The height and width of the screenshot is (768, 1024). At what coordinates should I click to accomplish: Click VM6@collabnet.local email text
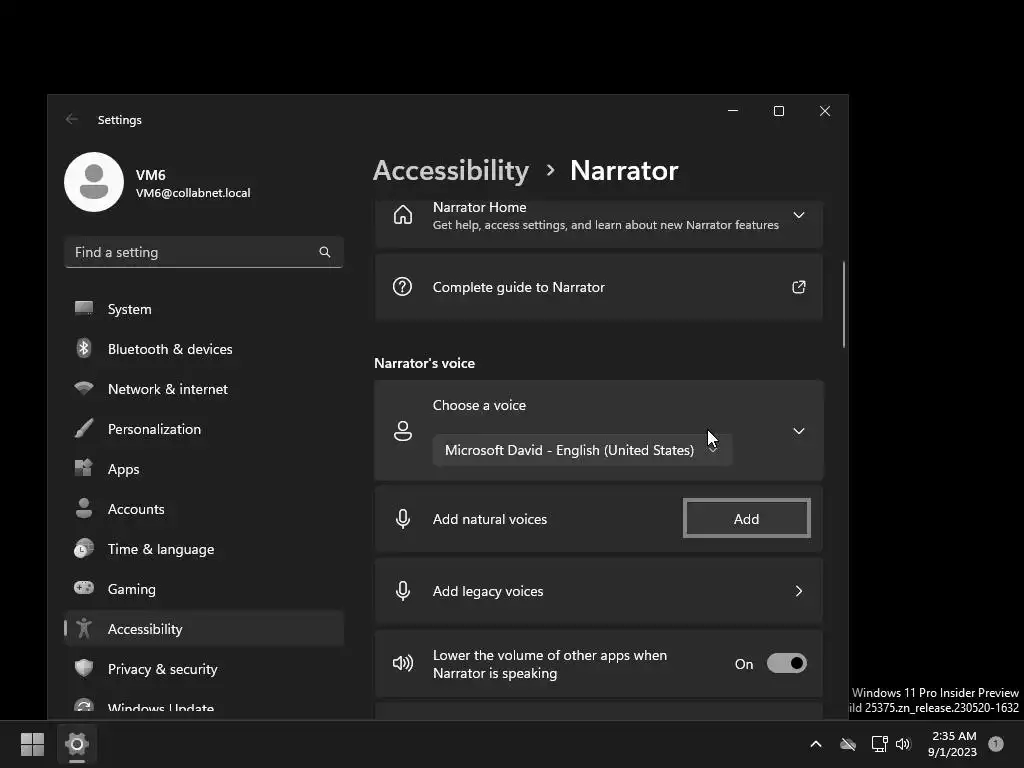coord(193,193)
